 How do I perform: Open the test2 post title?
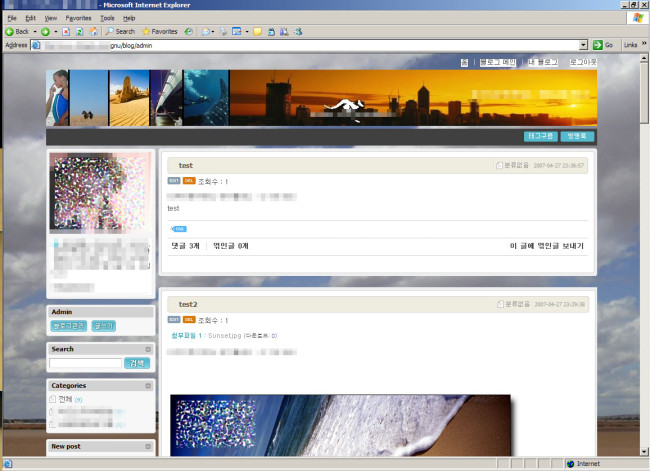[x=188, y=304]
